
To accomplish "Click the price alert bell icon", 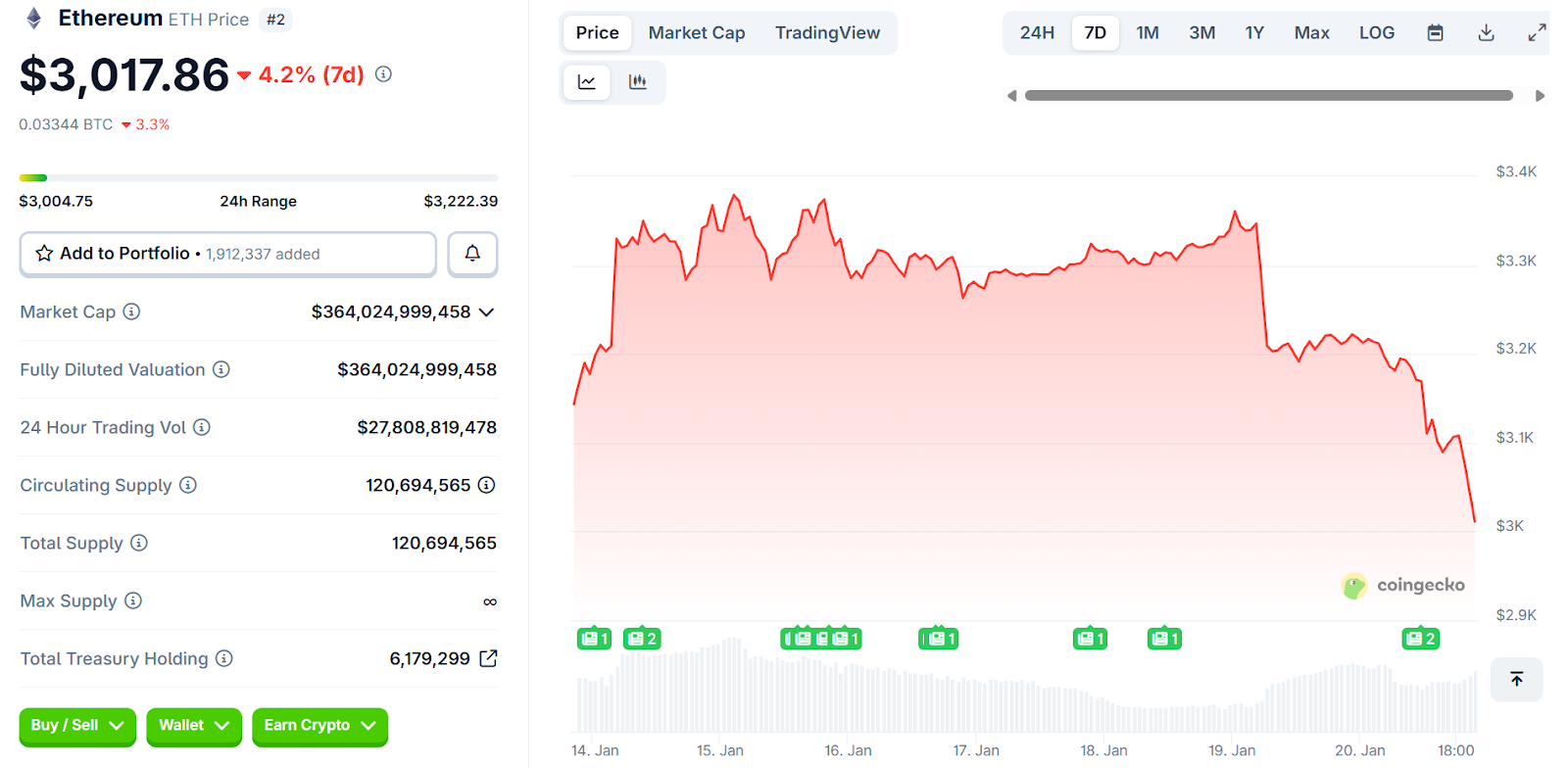I will [x=472, y=254].
